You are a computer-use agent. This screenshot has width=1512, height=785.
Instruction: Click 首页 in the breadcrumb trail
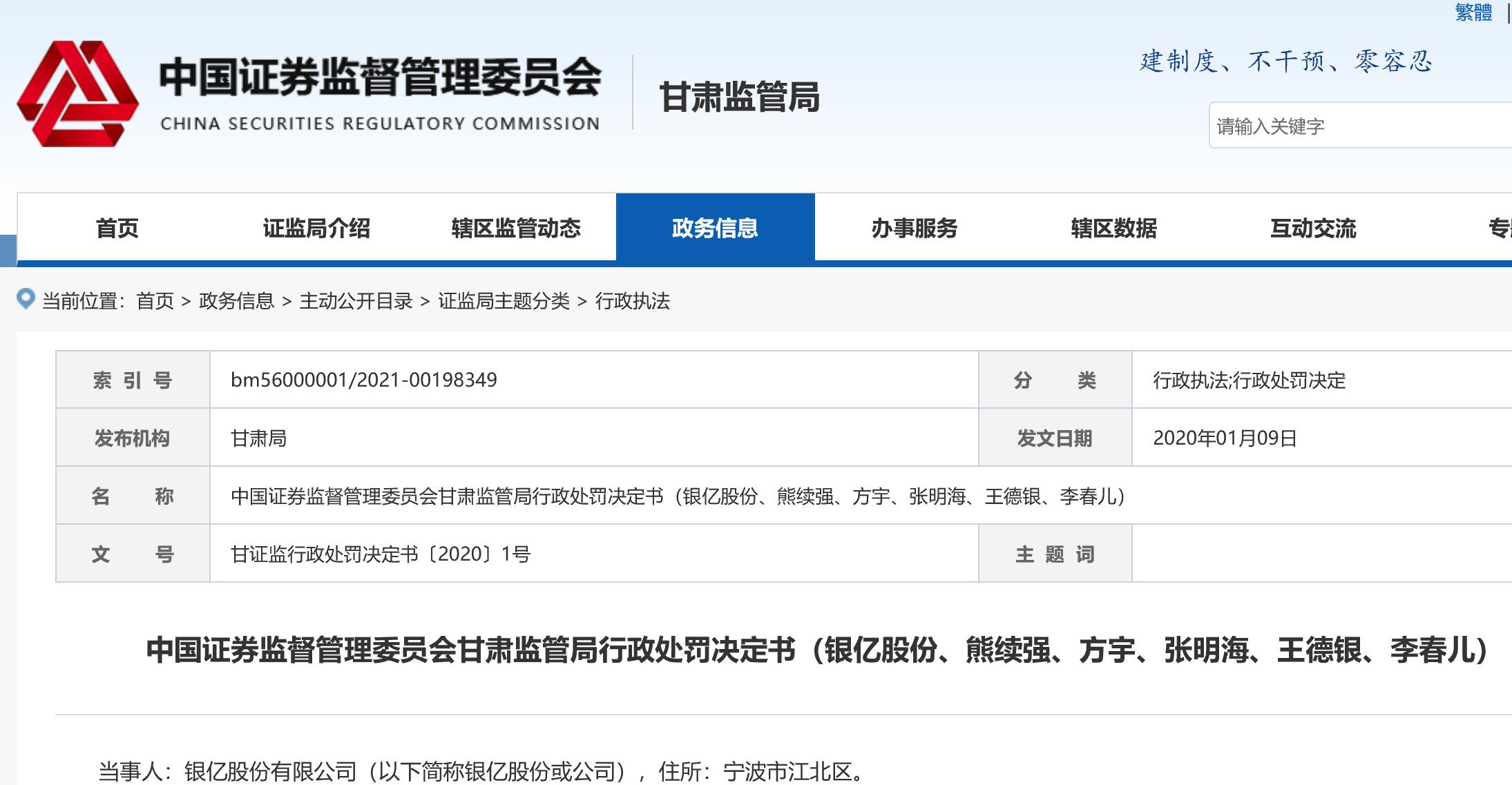point(155,301)
